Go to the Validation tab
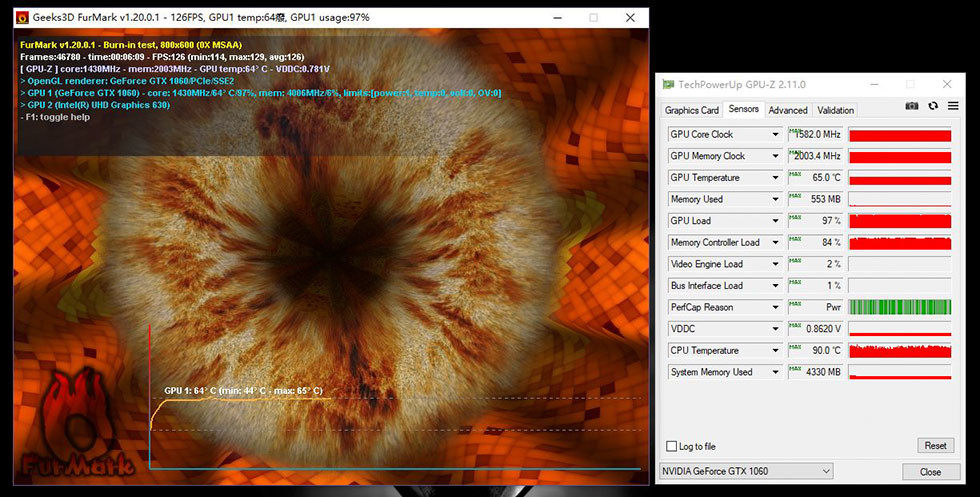Viewport: 980px width, 497px height. point(835,110)
